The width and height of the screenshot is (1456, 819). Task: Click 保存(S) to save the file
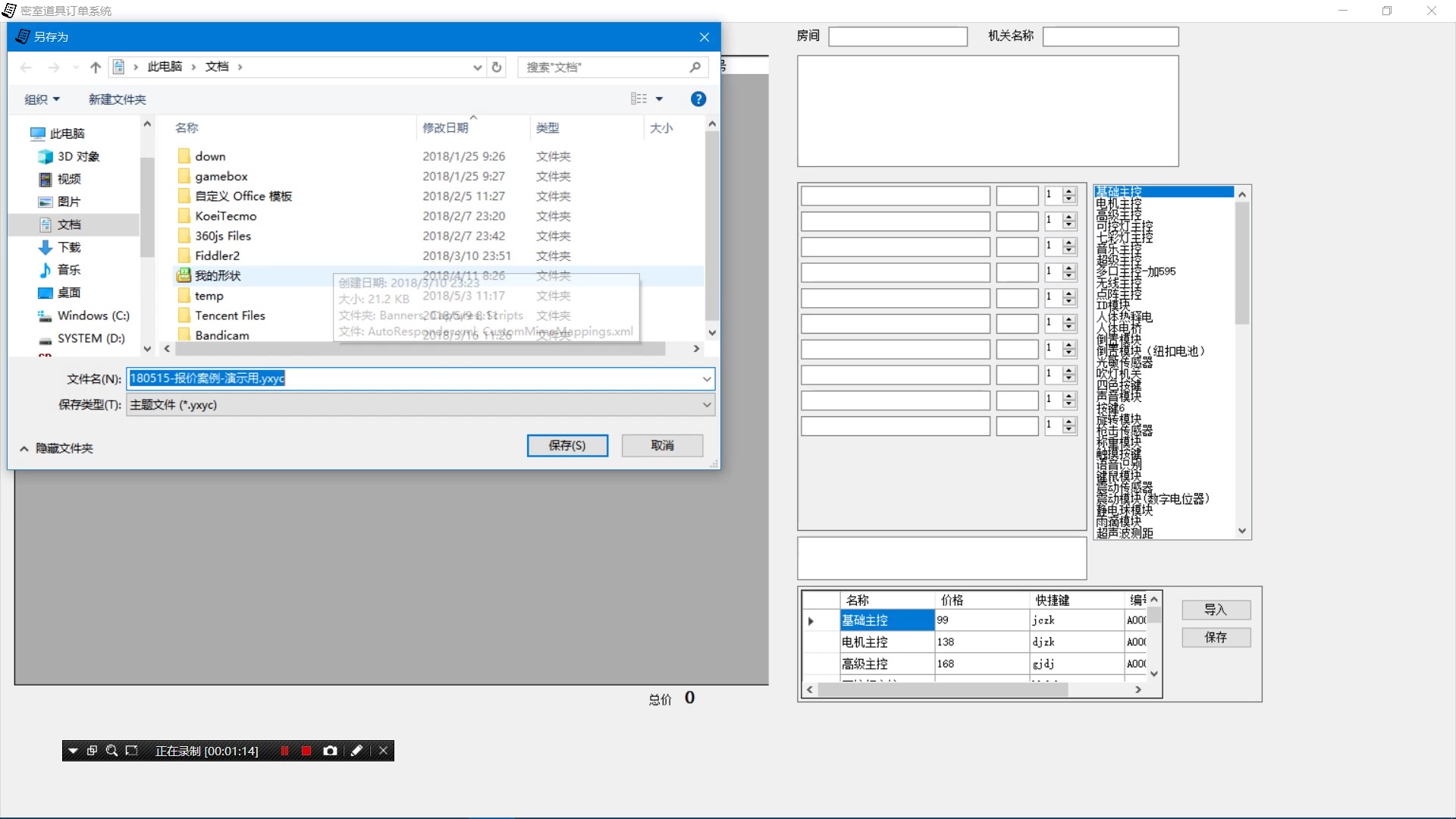point(567,446)
